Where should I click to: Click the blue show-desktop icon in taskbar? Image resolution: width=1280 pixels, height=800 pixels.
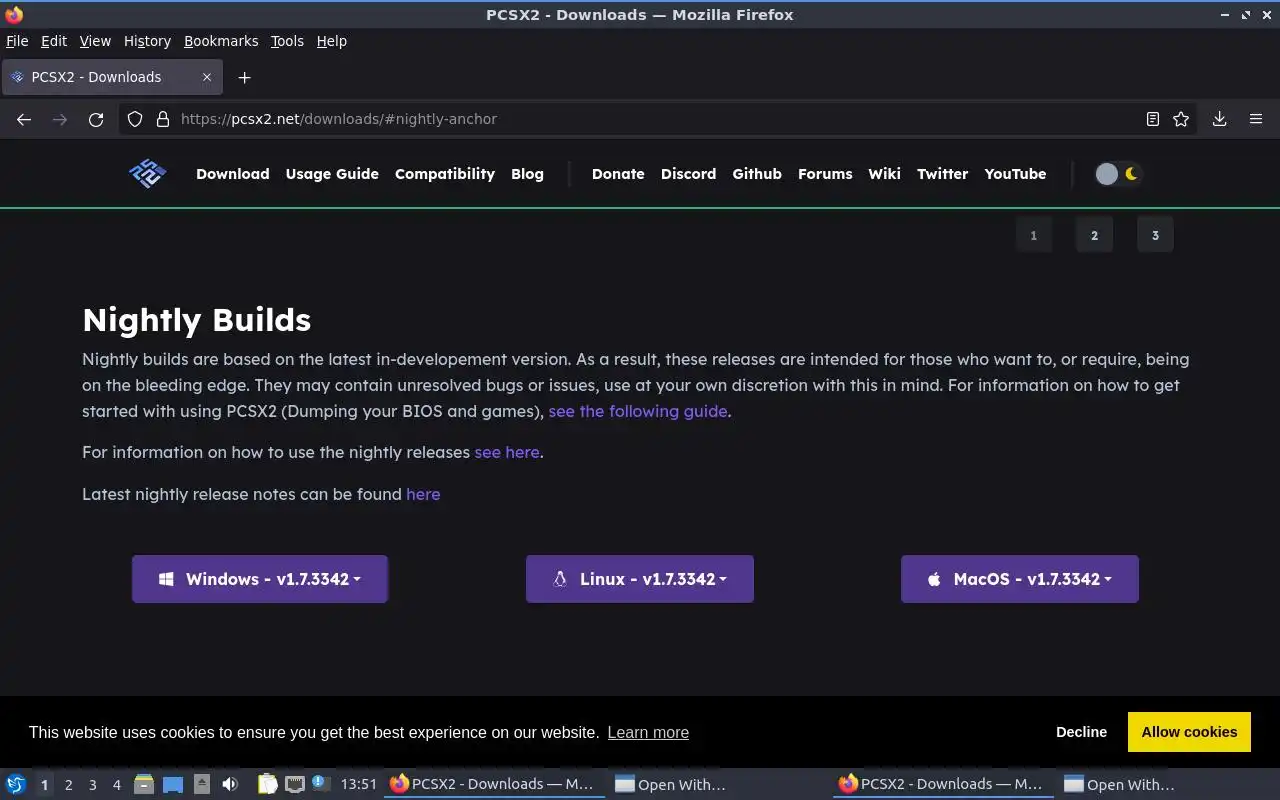click(173, 784)
